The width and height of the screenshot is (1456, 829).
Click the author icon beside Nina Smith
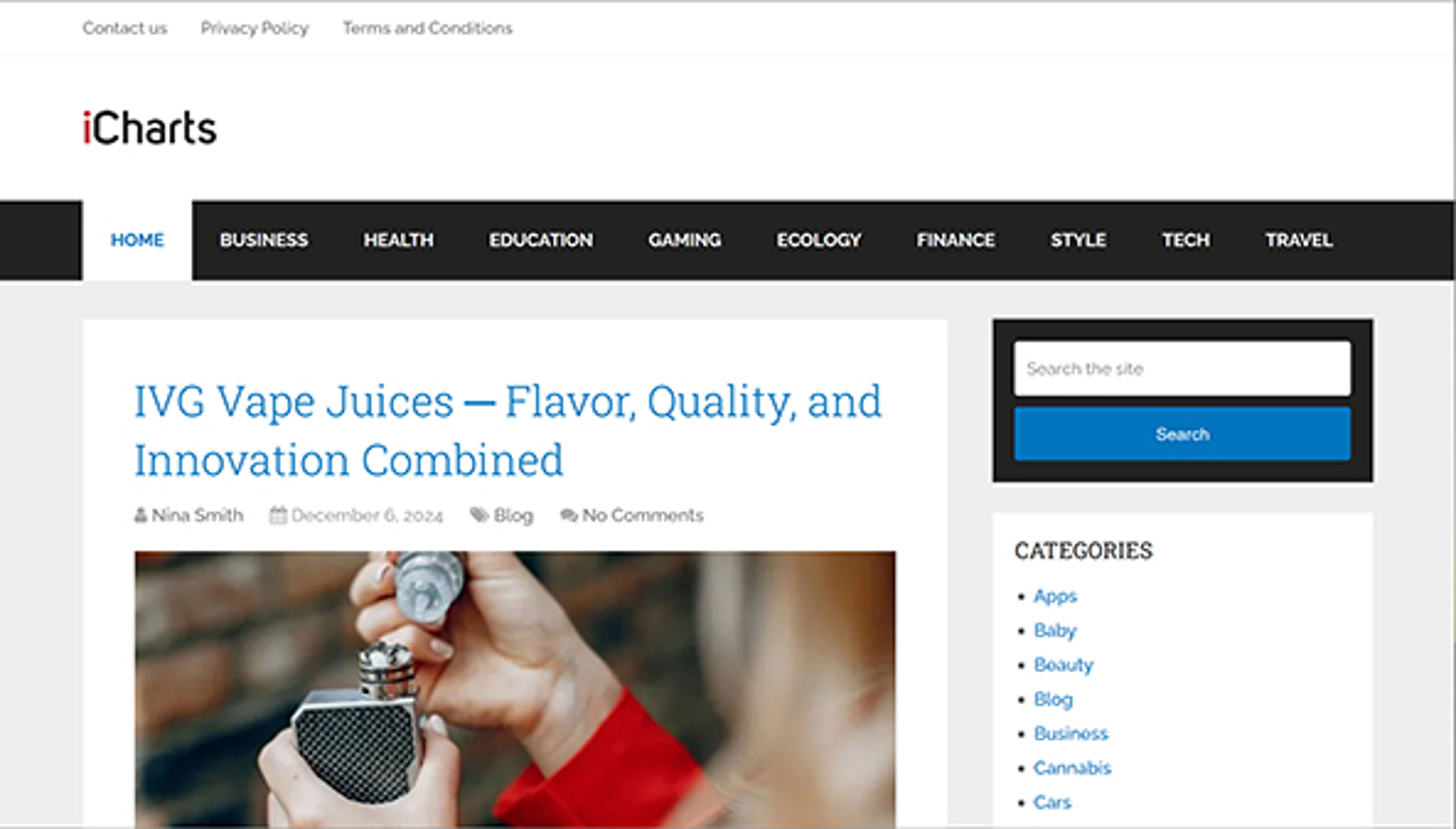pos(140,515)
